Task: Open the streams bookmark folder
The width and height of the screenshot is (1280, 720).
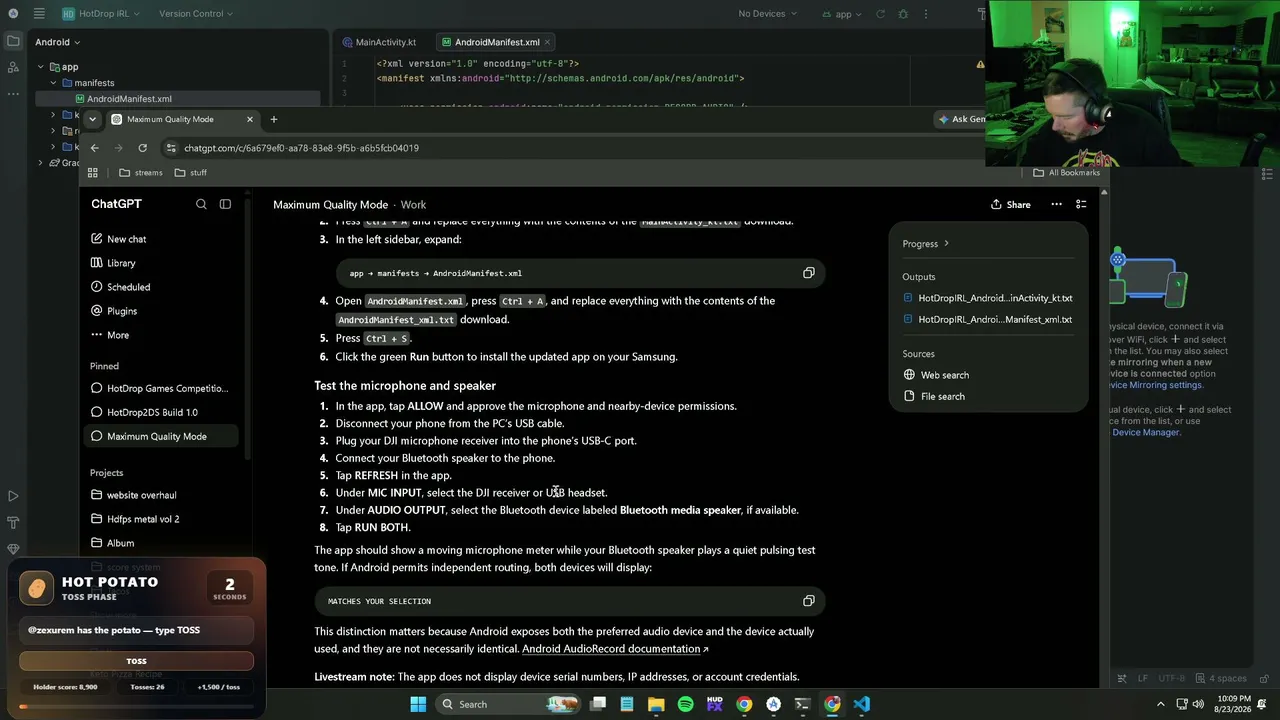Action: [x=140, y=172]
